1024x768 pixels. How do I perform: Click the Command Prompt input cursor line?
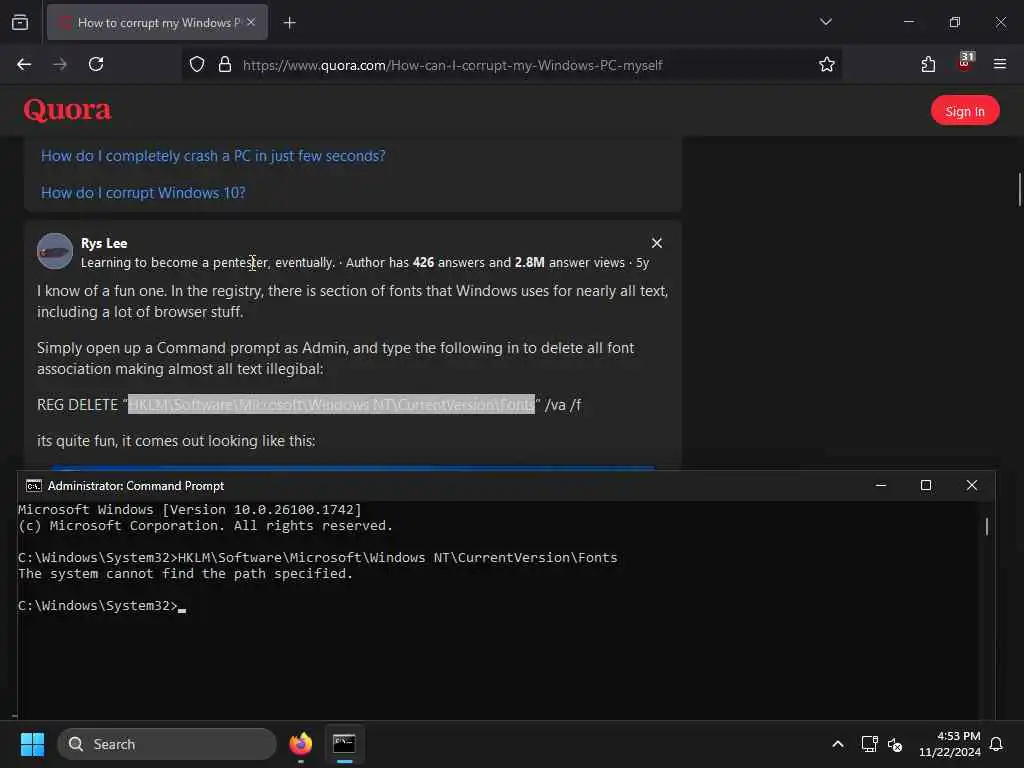(x=102, y=606)
